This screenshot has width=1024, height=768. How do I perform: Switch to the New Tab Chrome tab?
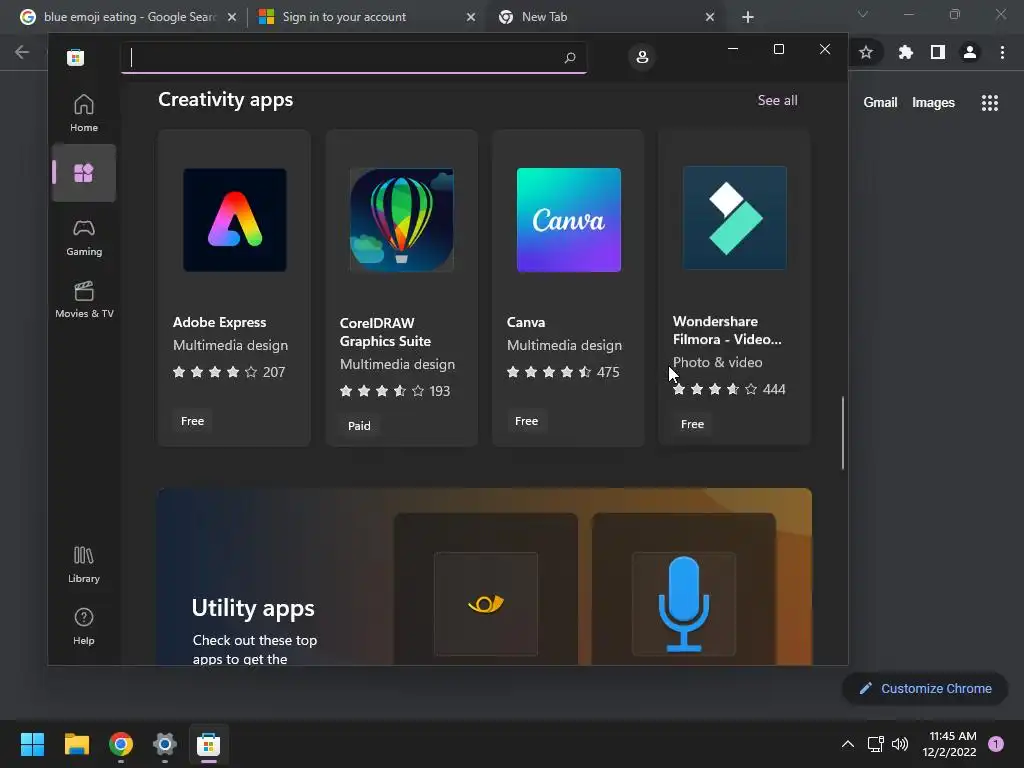(x=545, y=17)
